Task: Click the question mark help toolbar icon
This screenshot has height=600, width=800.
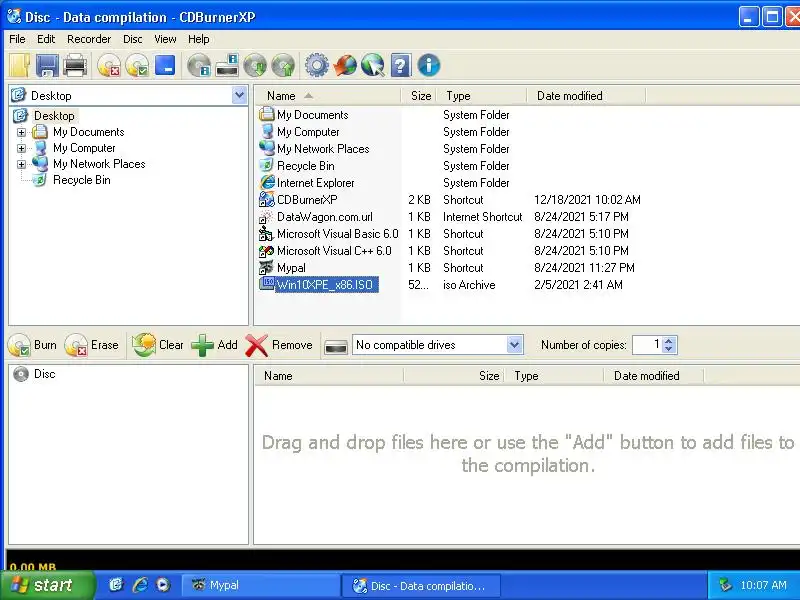Action: 401,65
